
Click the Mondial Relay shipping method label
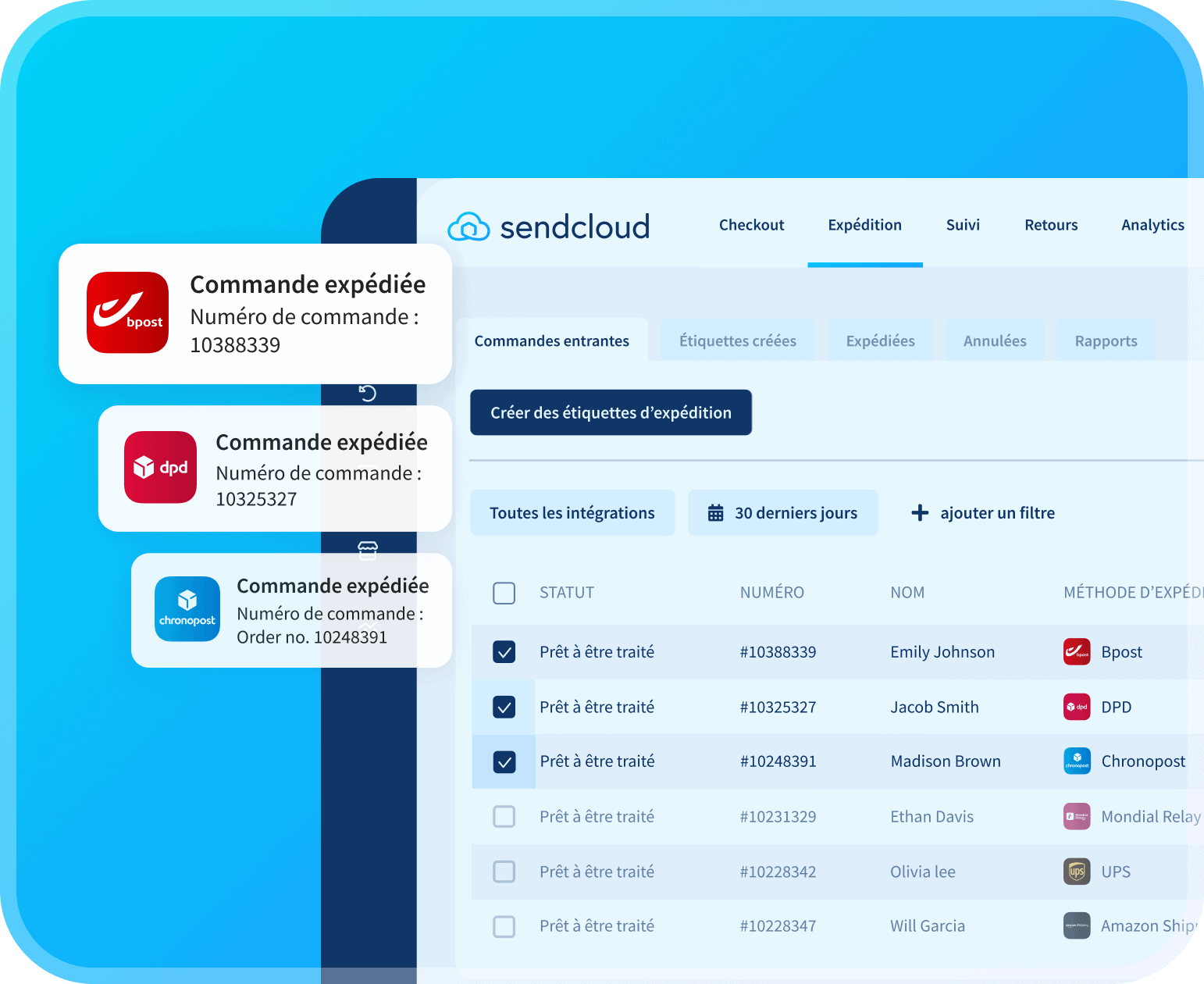pos(1151,817)
